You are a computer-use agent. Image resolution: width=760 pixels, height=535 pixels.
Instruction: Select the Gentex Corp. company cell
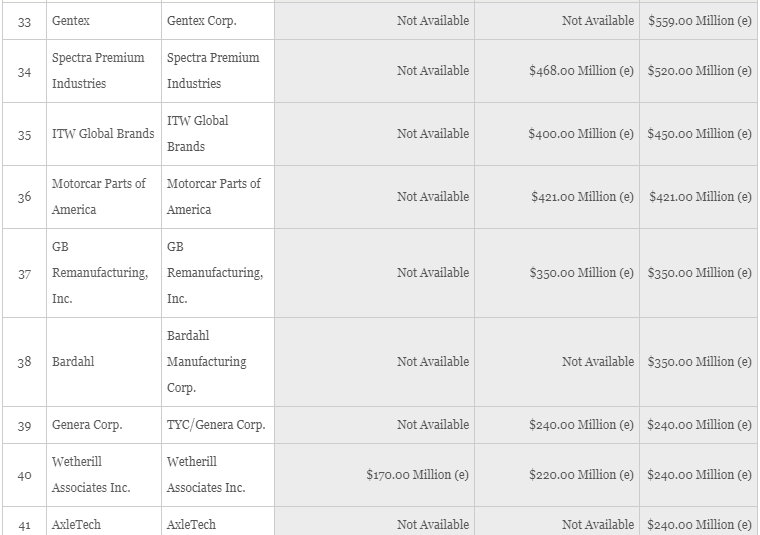(x=218, y=21)
